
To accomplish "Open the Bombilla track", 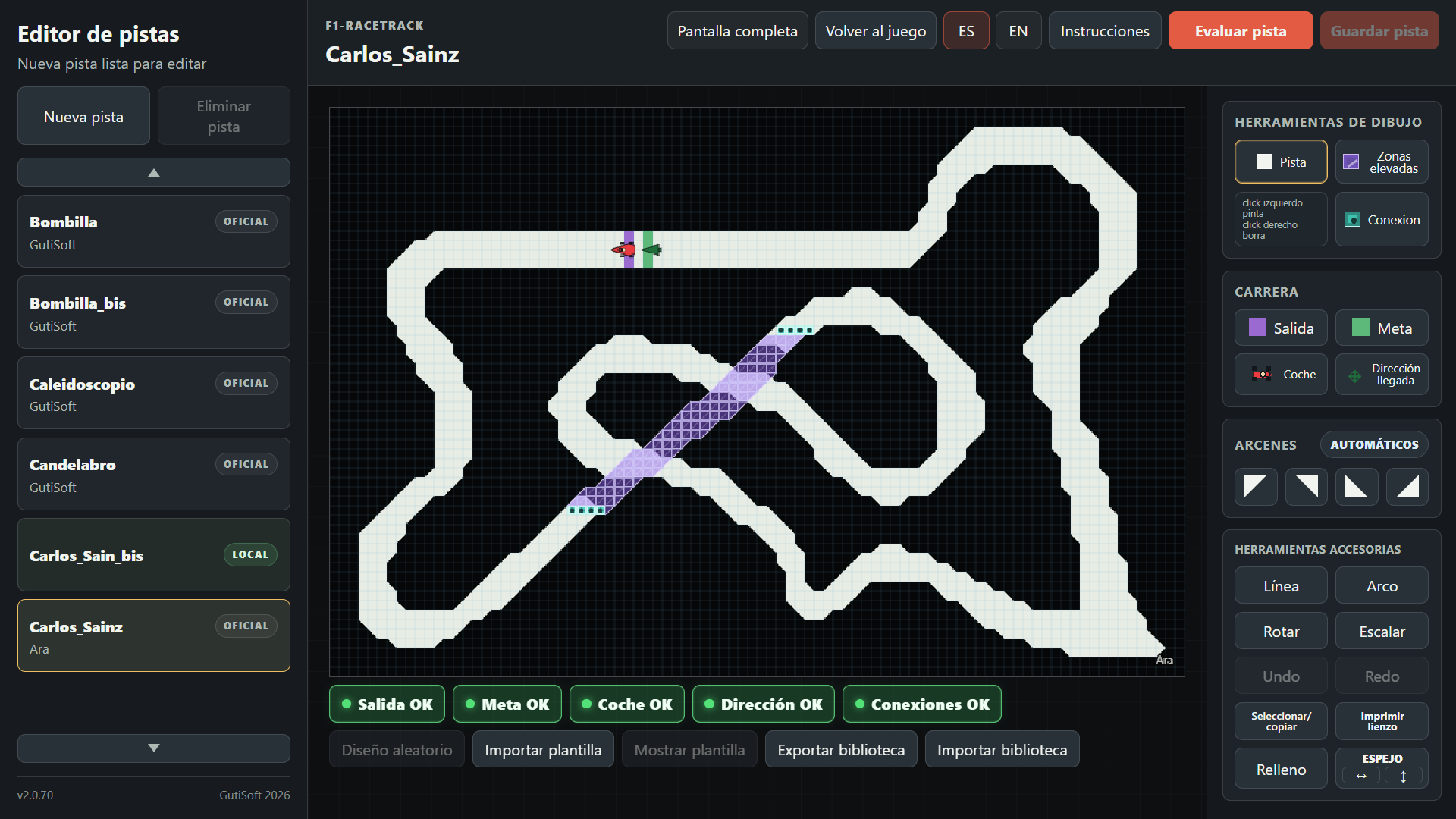I will point(154,231).
